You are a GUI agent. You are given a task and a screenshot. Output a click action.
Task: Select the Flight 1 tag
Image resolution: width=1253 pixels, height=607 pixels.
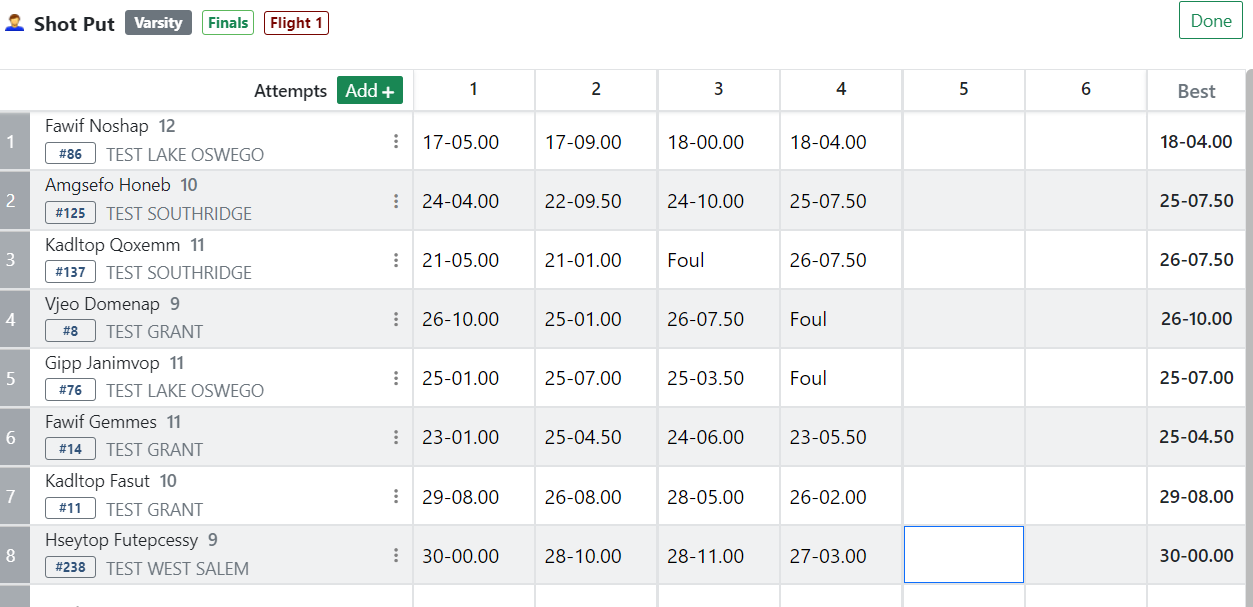coord(296,23)
